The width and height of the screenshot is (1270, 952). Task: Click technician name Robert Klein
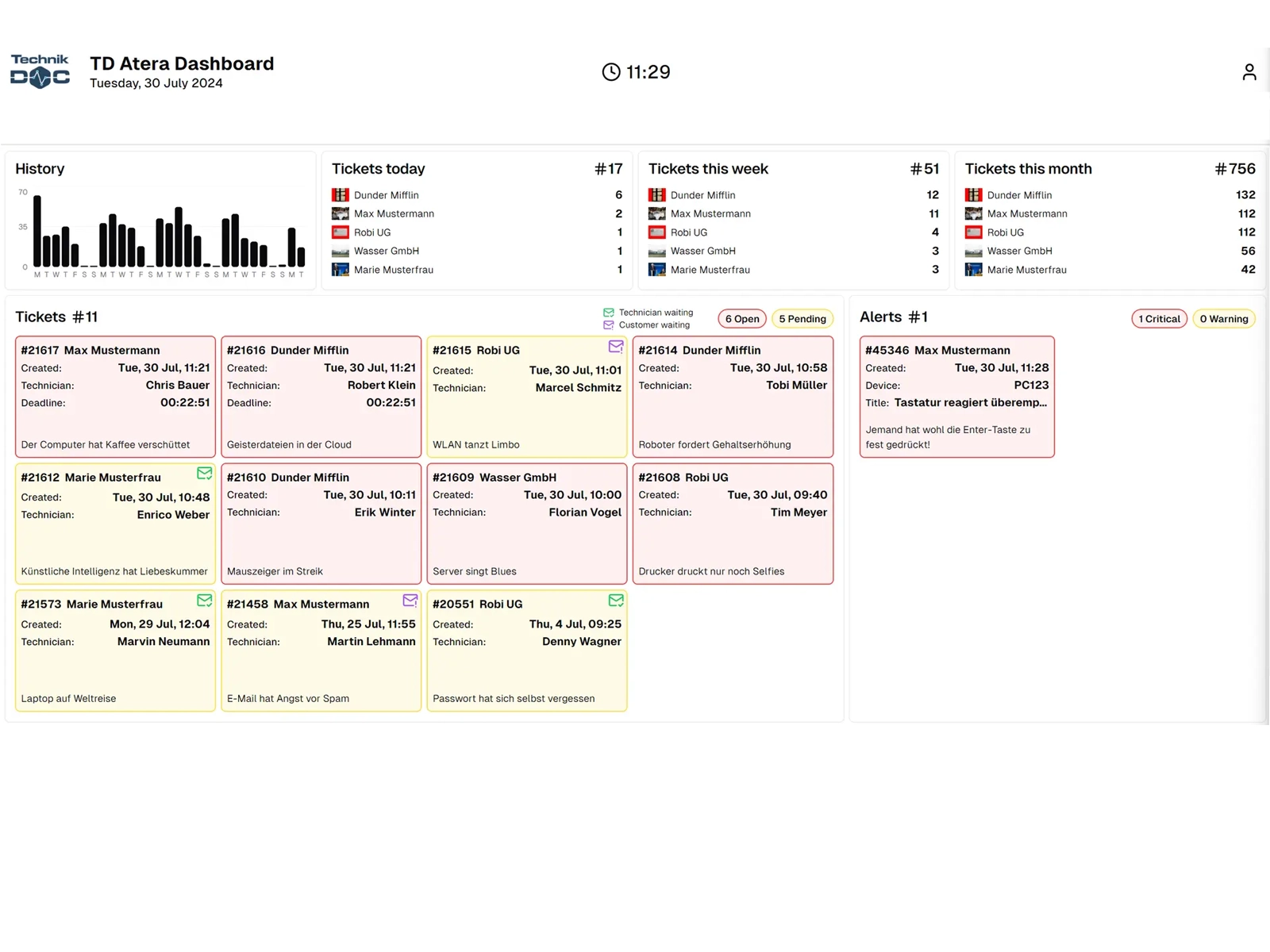[x=382, y=386]
